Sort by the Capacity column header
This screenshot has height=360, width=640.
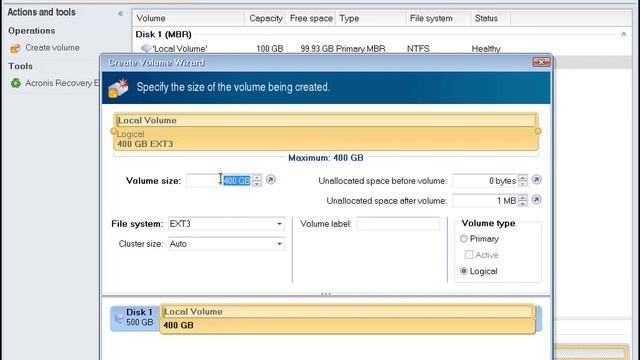265,18
